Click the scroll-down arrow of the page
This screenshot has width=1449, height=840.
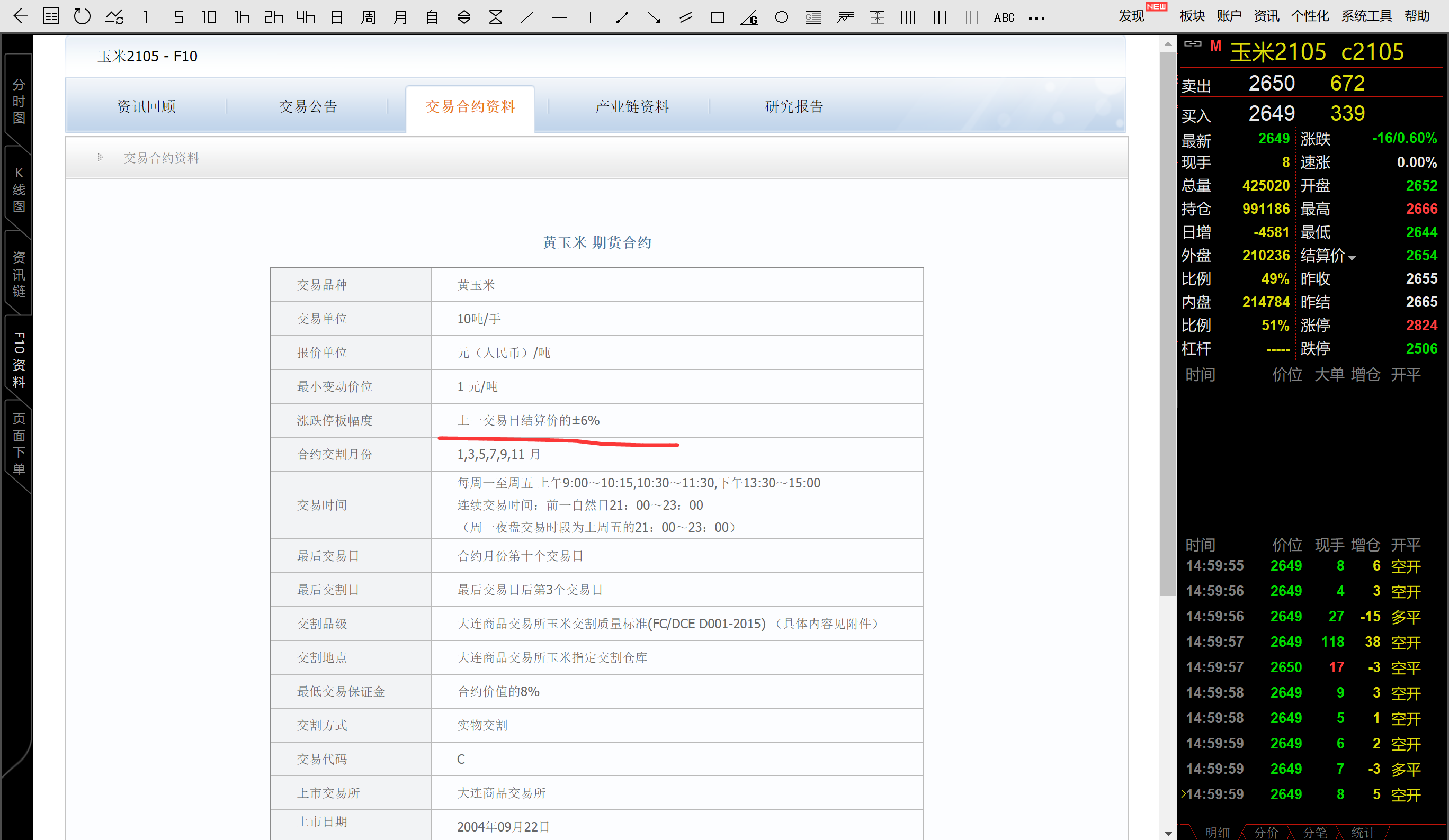tap(1167, 833)
